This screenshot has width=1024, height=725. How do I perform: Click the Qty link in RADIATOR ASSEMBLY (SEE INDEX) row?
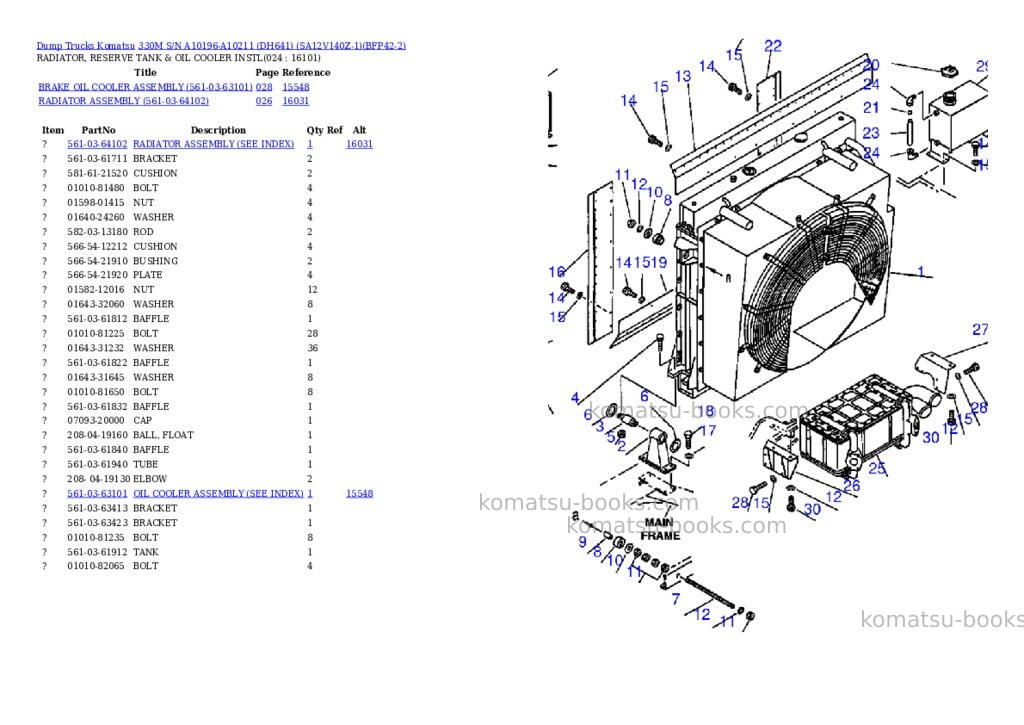[x=310, y=144]
